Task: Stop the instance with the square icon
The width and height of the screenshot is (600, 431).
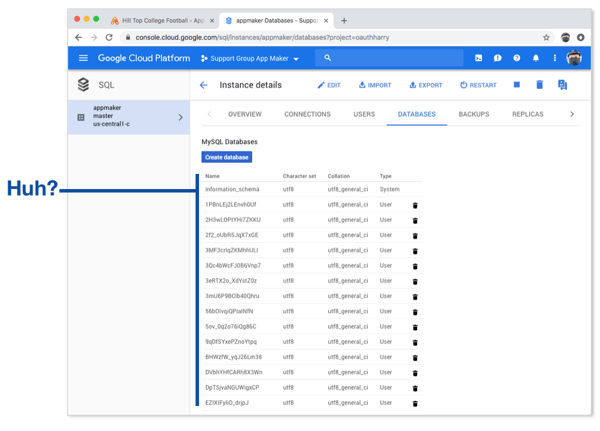Action: pyautogui.click(x=517, y=85)
